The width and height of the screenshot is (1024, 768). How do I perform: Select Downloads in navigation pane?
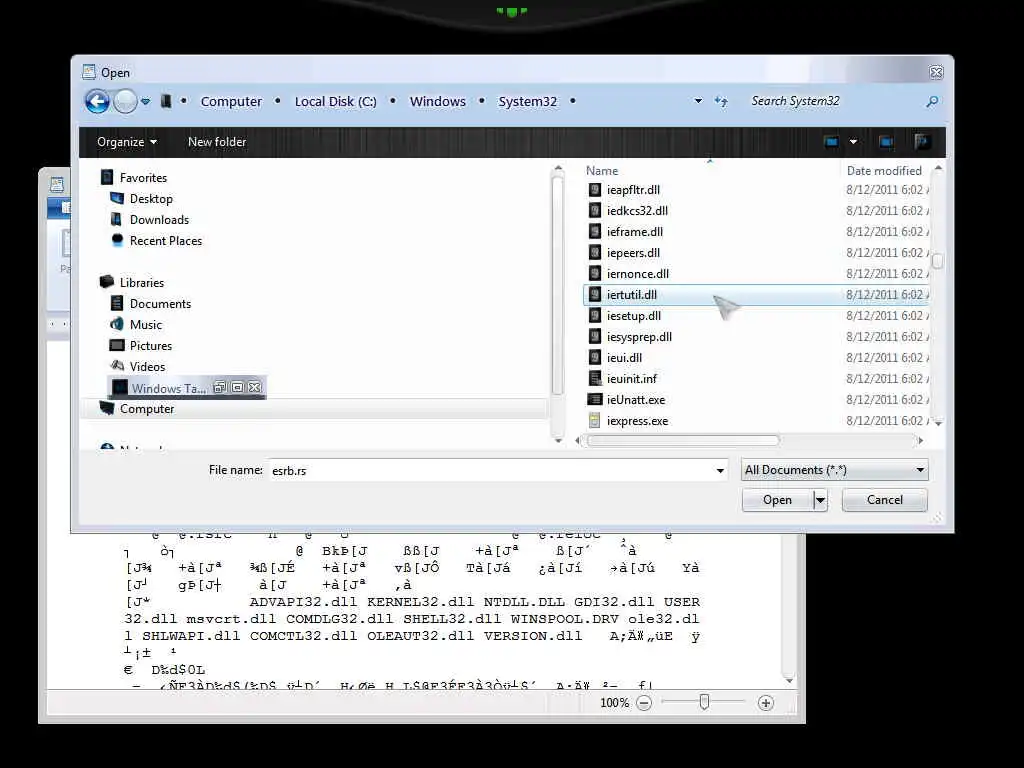(159, 219)
